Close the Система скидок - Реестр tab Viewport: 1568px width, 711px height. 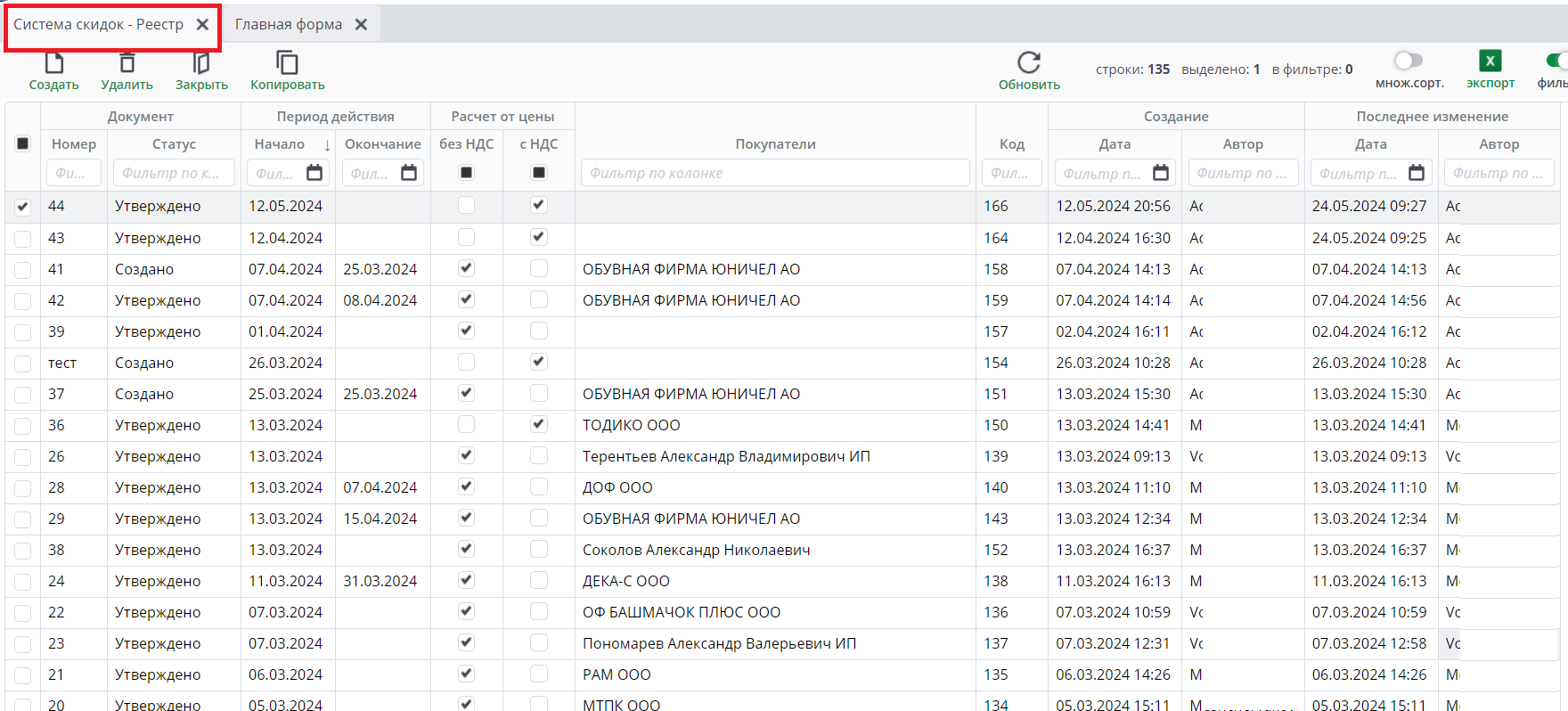[x=203, y=25]
